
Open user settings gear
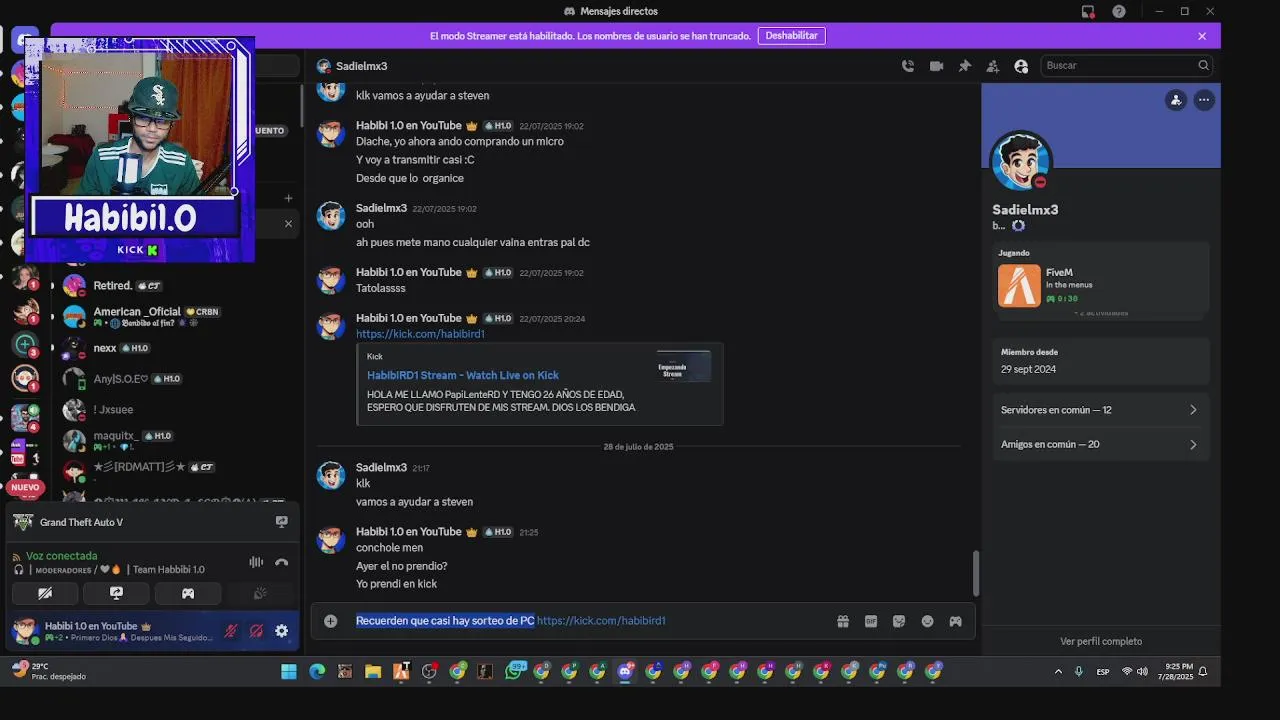(282, 631)
